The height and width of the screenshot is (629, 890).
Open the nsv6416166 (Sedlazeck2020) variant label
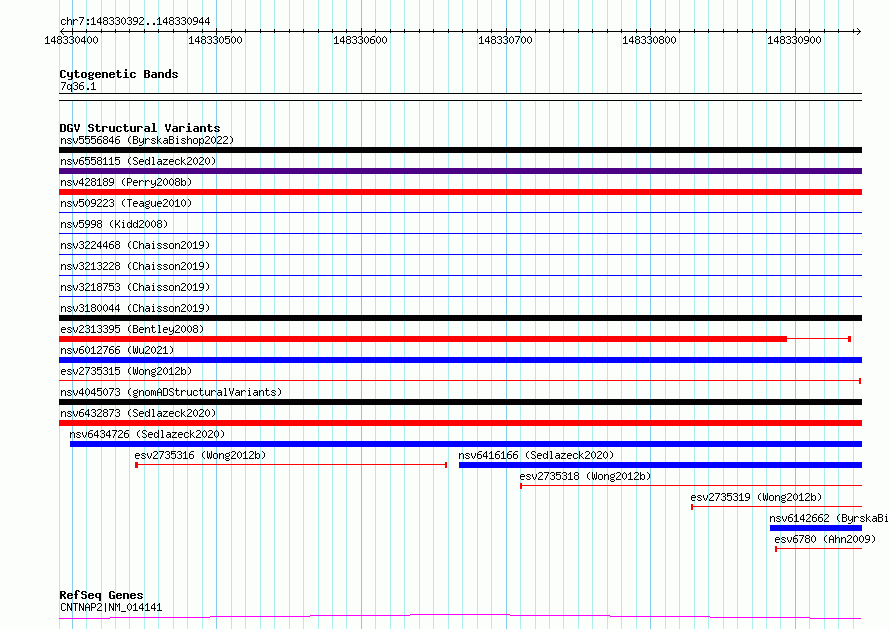pyautogui.click(x=536, y=455)
